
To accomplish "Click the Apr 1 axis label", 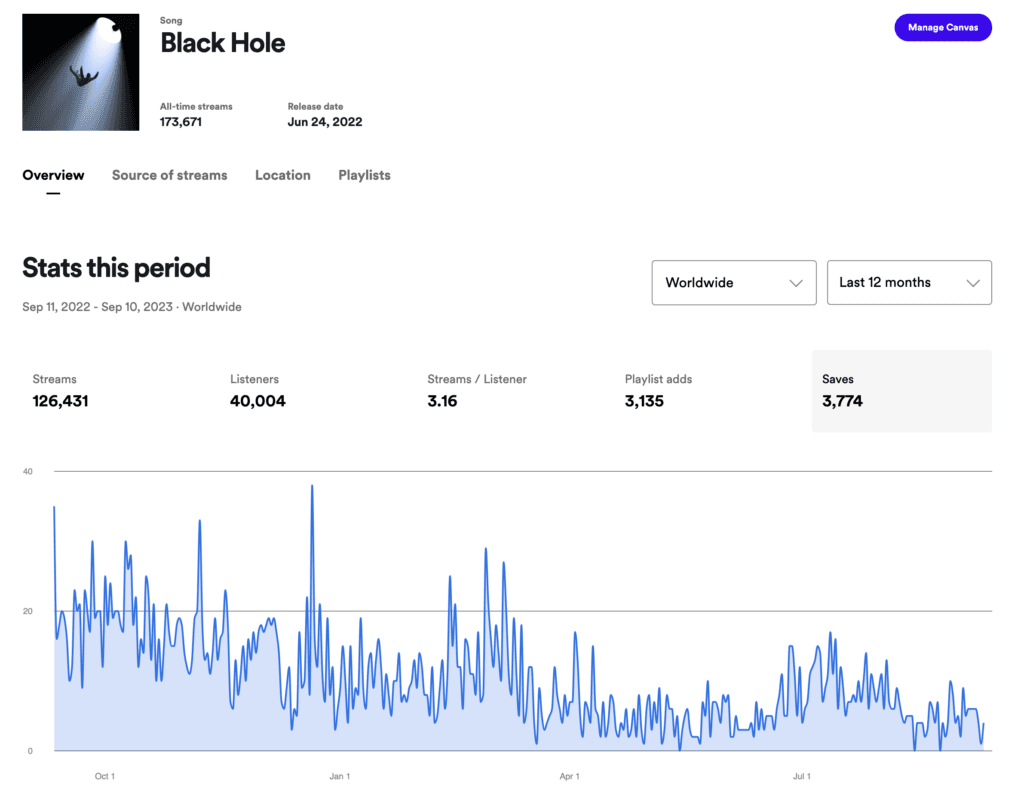I will 569,776.
